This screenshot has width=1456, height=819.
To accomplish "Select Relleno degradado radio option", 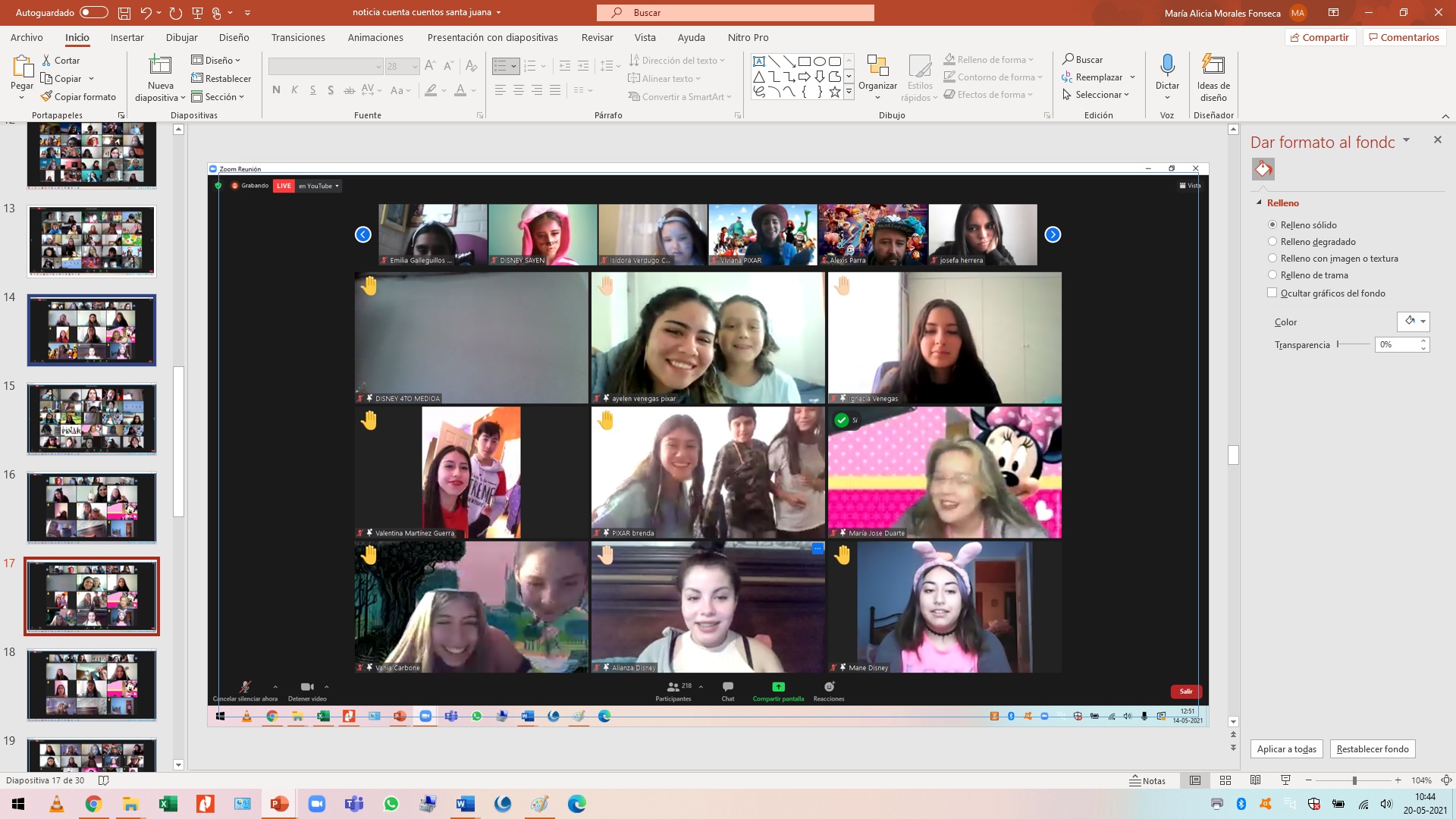I will 1272,242.
